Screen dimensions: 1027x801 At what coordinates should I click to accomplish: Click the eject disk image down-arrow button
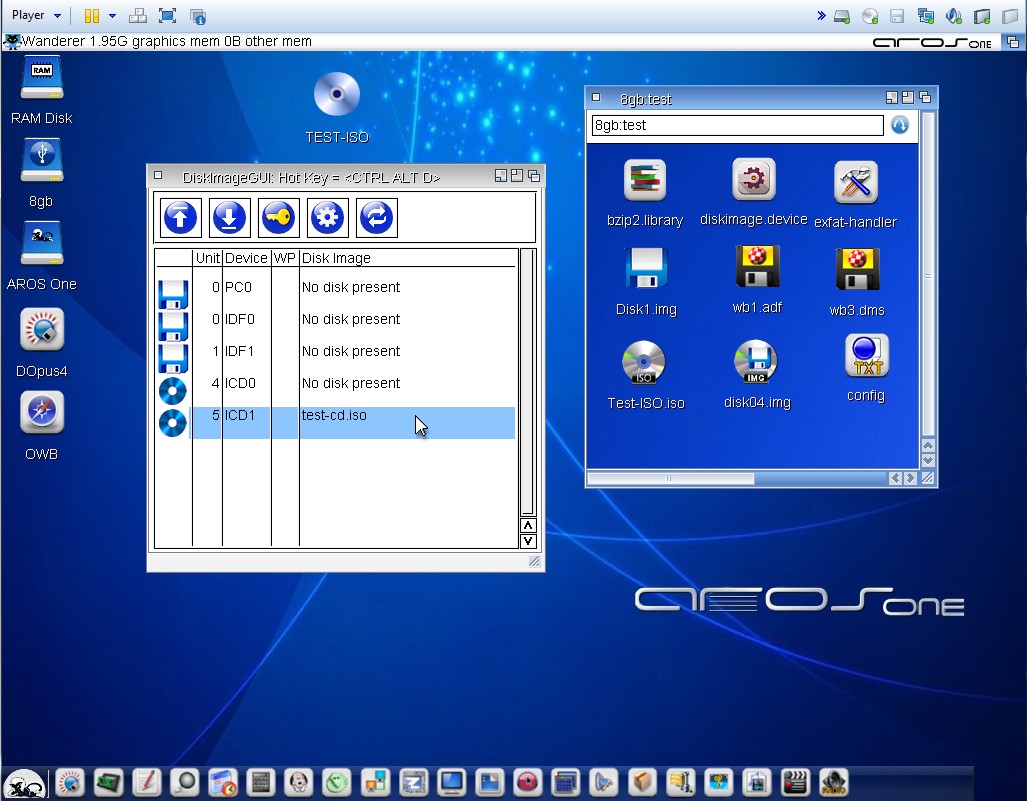pos(229,217)
